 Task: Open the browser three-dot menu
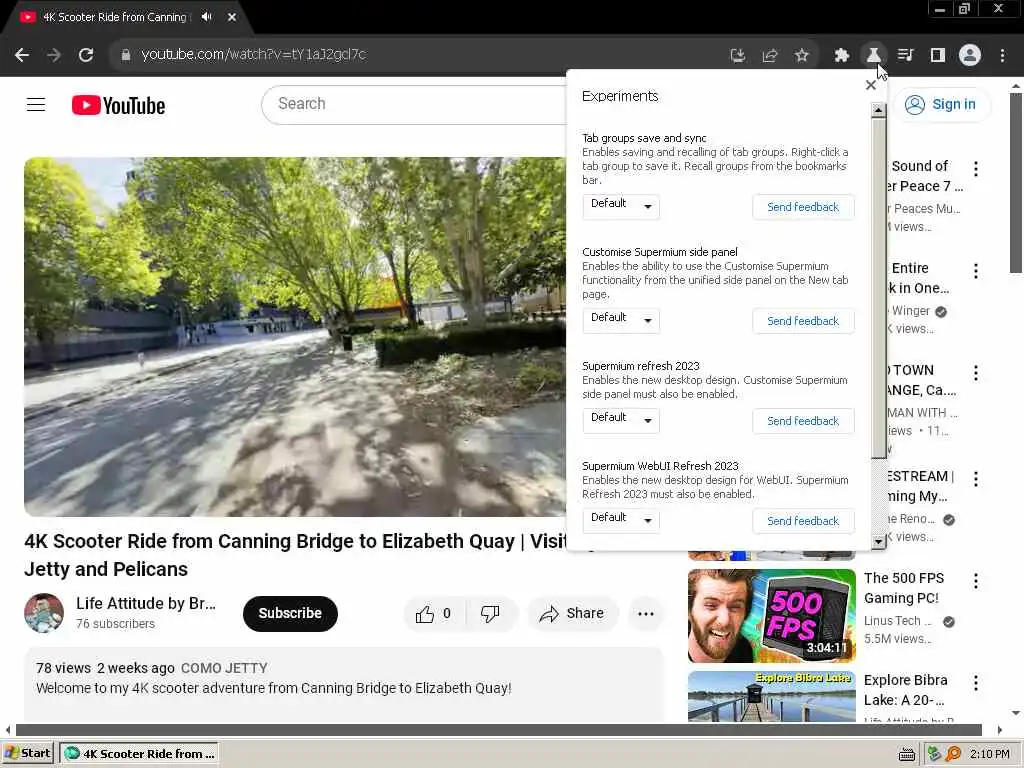pyautogui.click(x=1002, y=56)
